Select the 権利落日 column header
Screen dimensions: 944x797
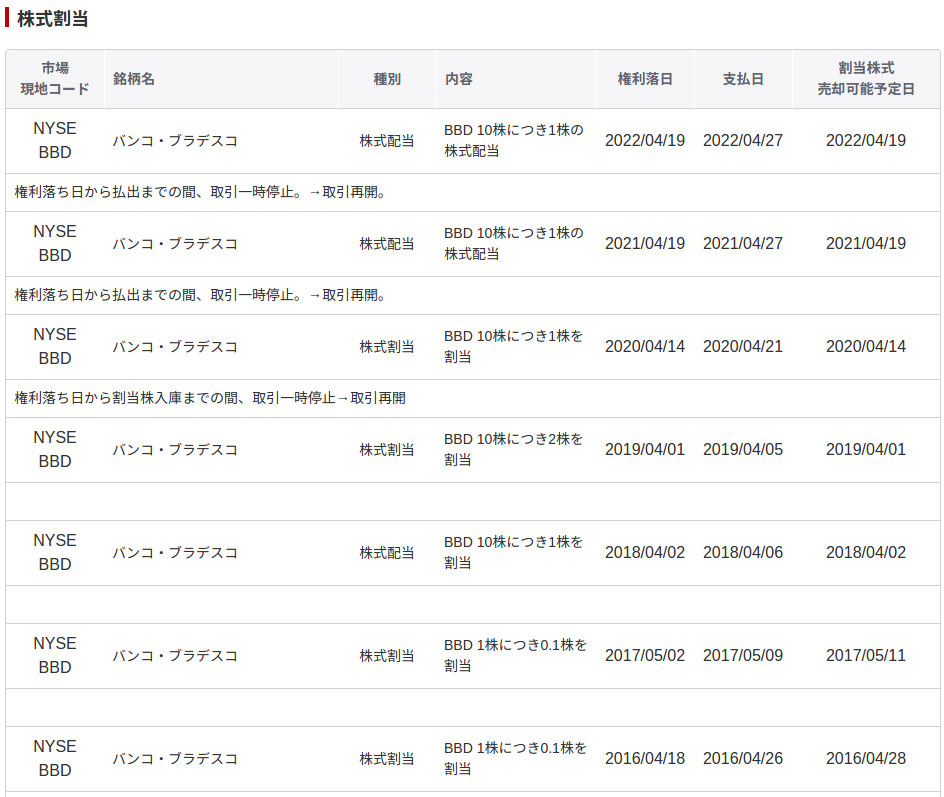(x=645, y=79)
